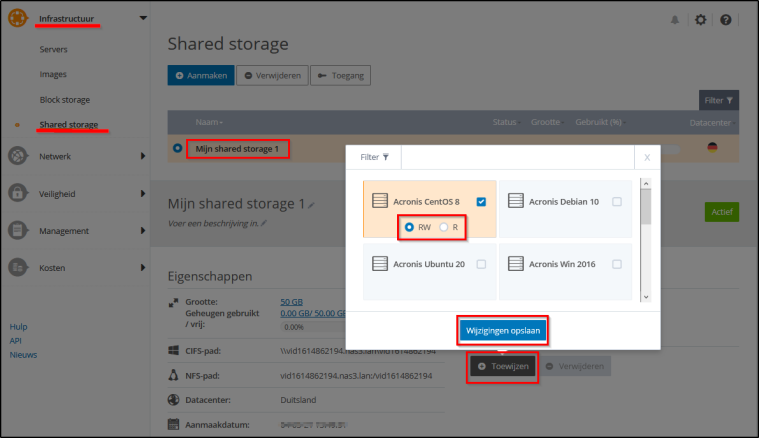Click the pencil icon next to storage title
This screenshot has width=759, height=438.
pos(311,205)
